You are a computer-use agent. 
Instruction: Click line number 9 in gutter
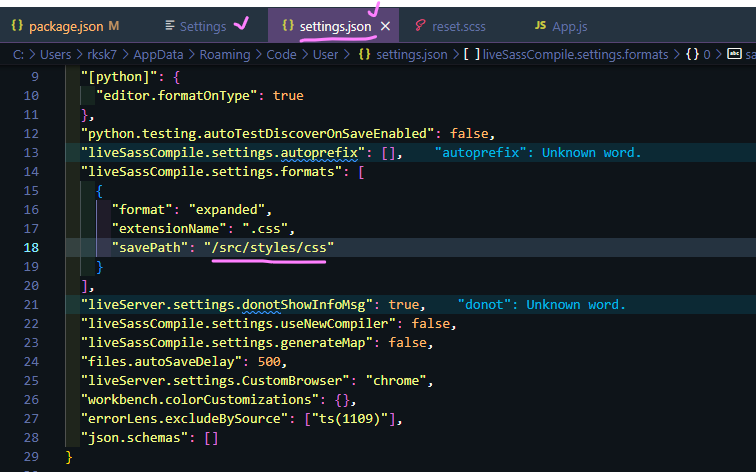(35, 77)
